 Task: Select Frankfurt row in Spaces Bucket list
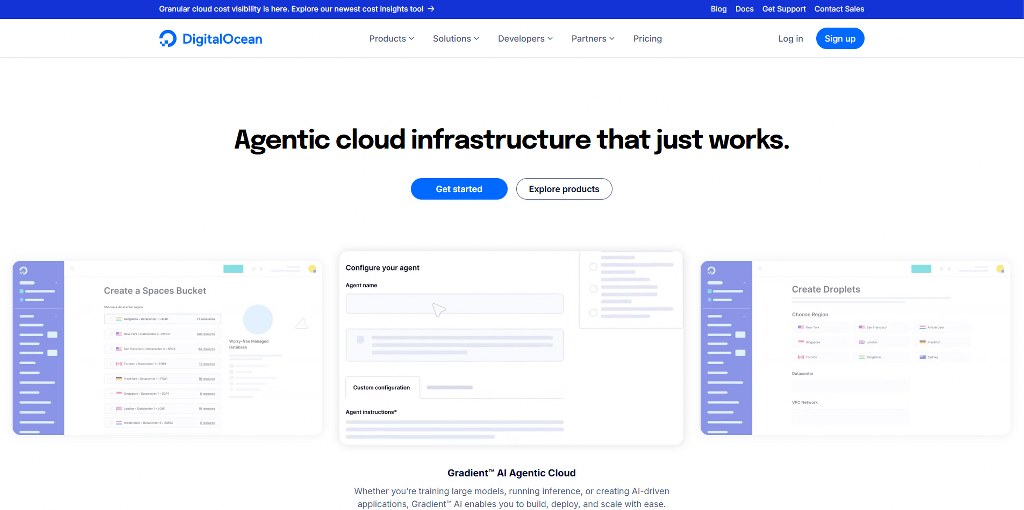pyautogui.click(x=163, y=379)
